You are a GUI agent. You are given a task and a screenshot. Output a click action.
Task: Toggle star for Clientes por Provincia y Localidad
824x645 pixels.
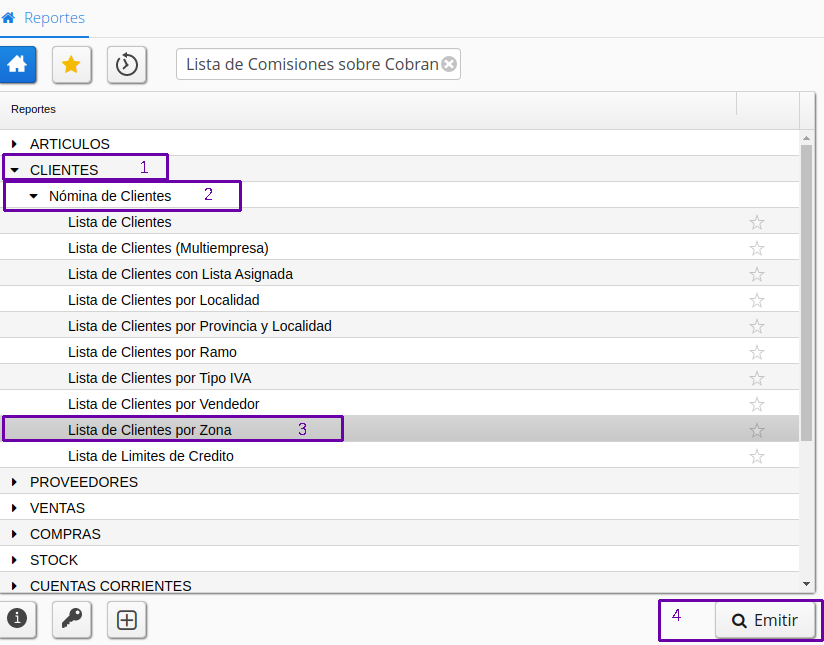(757, 326)
